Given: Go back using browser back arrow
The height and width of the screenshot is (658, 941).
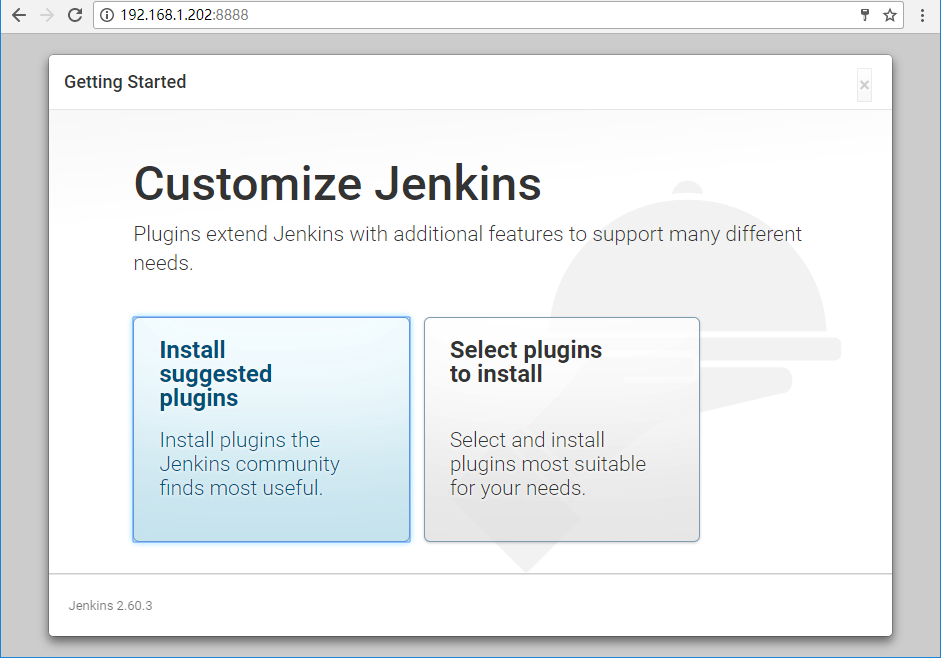Looking at the screenshot, I should (x=19, y=15).
